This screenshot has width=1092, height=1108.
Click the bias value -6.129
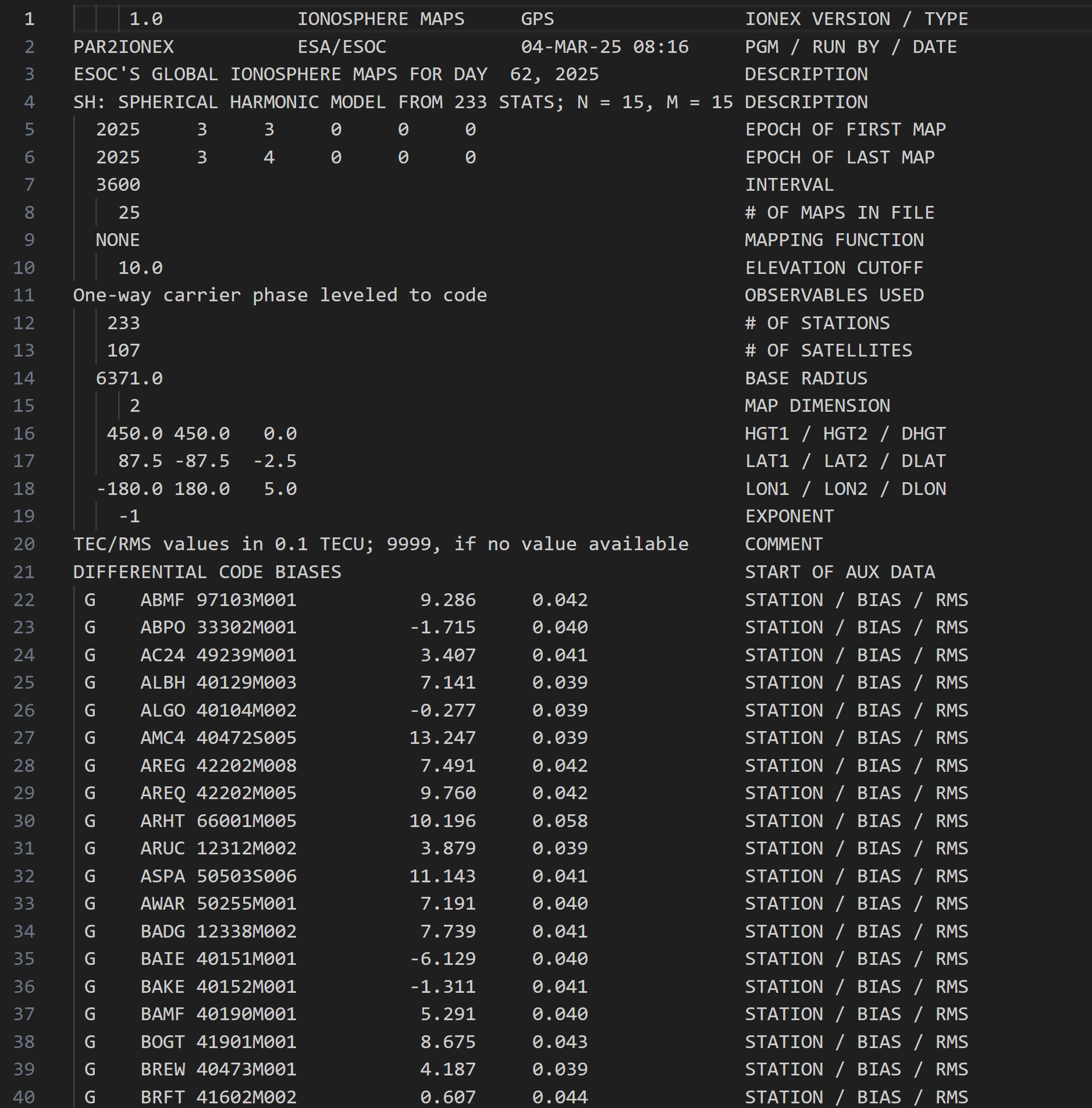442,959
